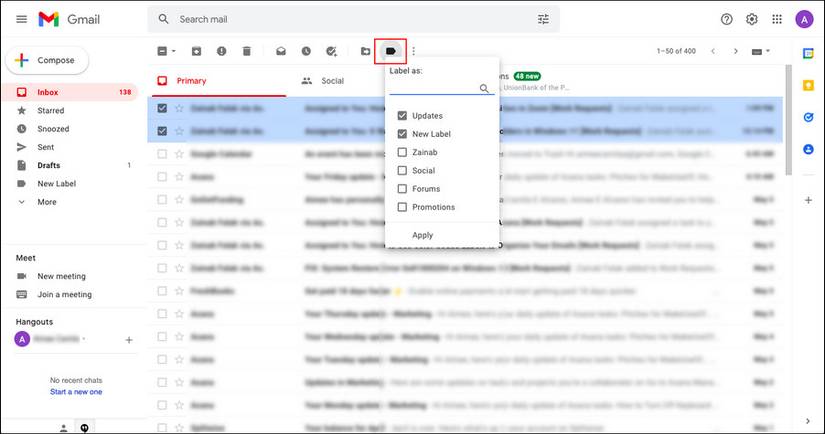Click the Compose button
The width and height of the screenshot is (825, 434).
pos(47,60)
